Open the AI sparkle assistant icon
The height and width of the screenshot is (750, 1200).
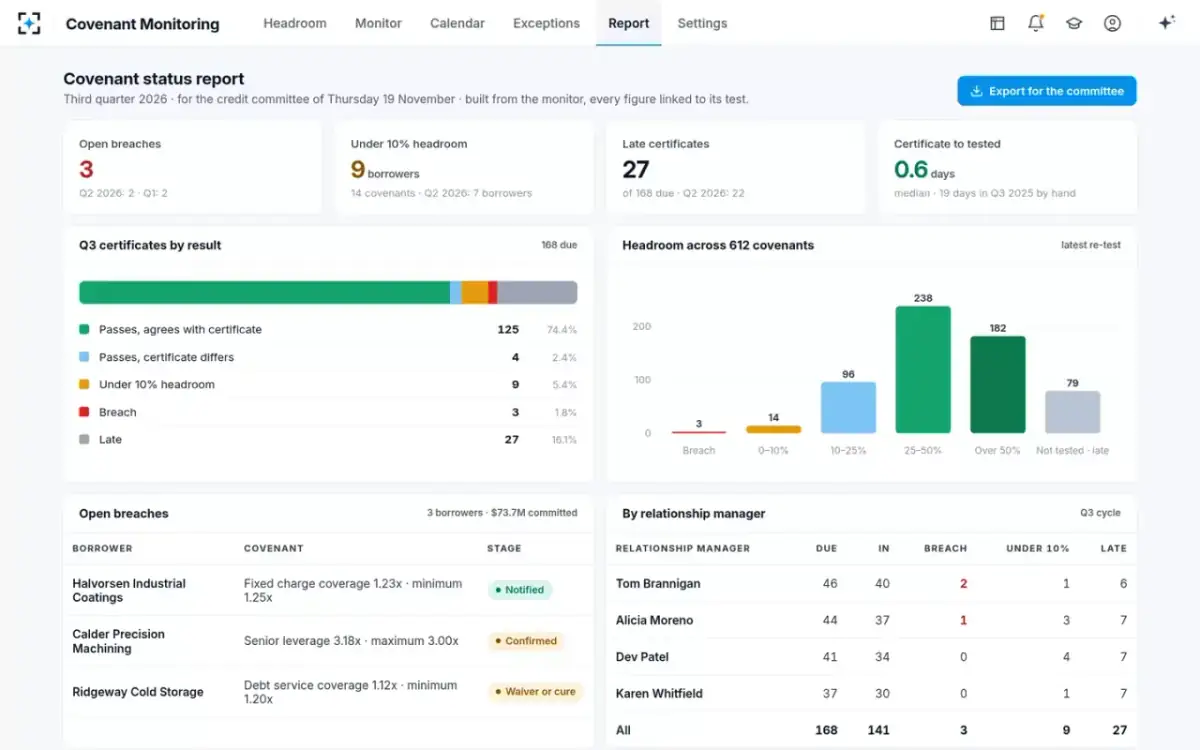click(1166, 23)
